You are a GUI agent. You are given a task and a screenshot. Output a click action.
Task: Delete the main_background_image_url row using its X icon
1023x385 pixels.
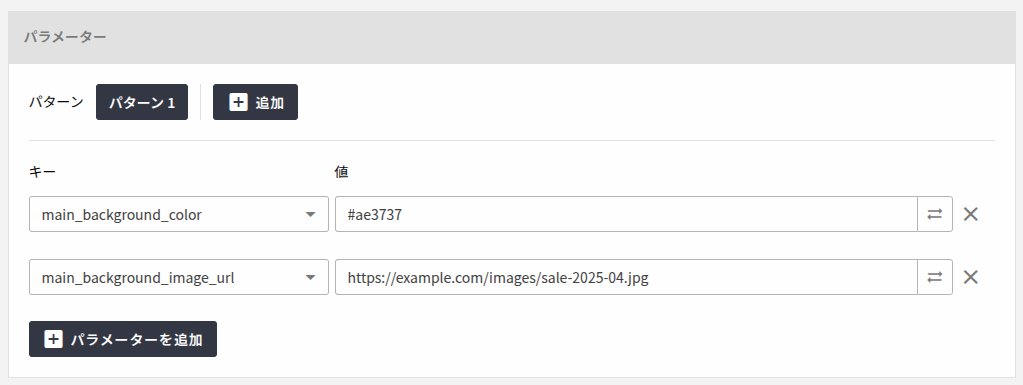coord(971,277)
